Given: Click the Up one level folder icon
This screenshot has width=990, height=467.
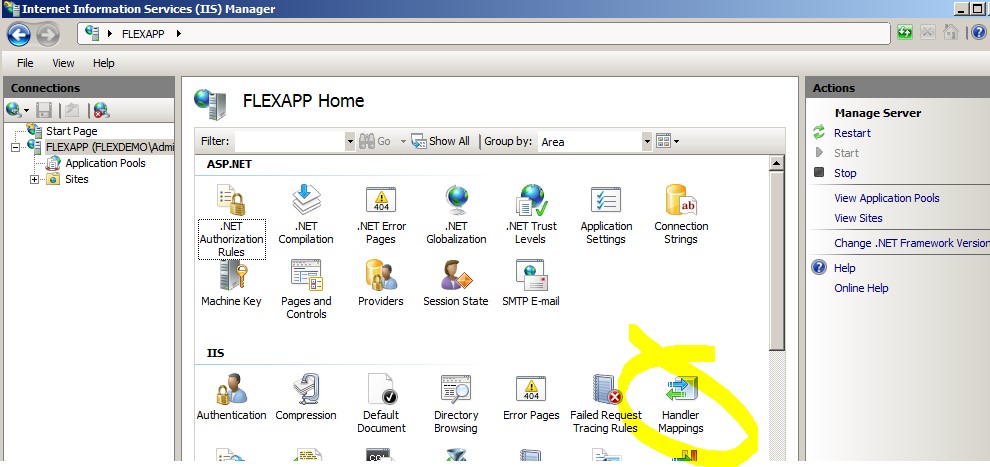Looking at the screenshot, I should tap(73, 110).
